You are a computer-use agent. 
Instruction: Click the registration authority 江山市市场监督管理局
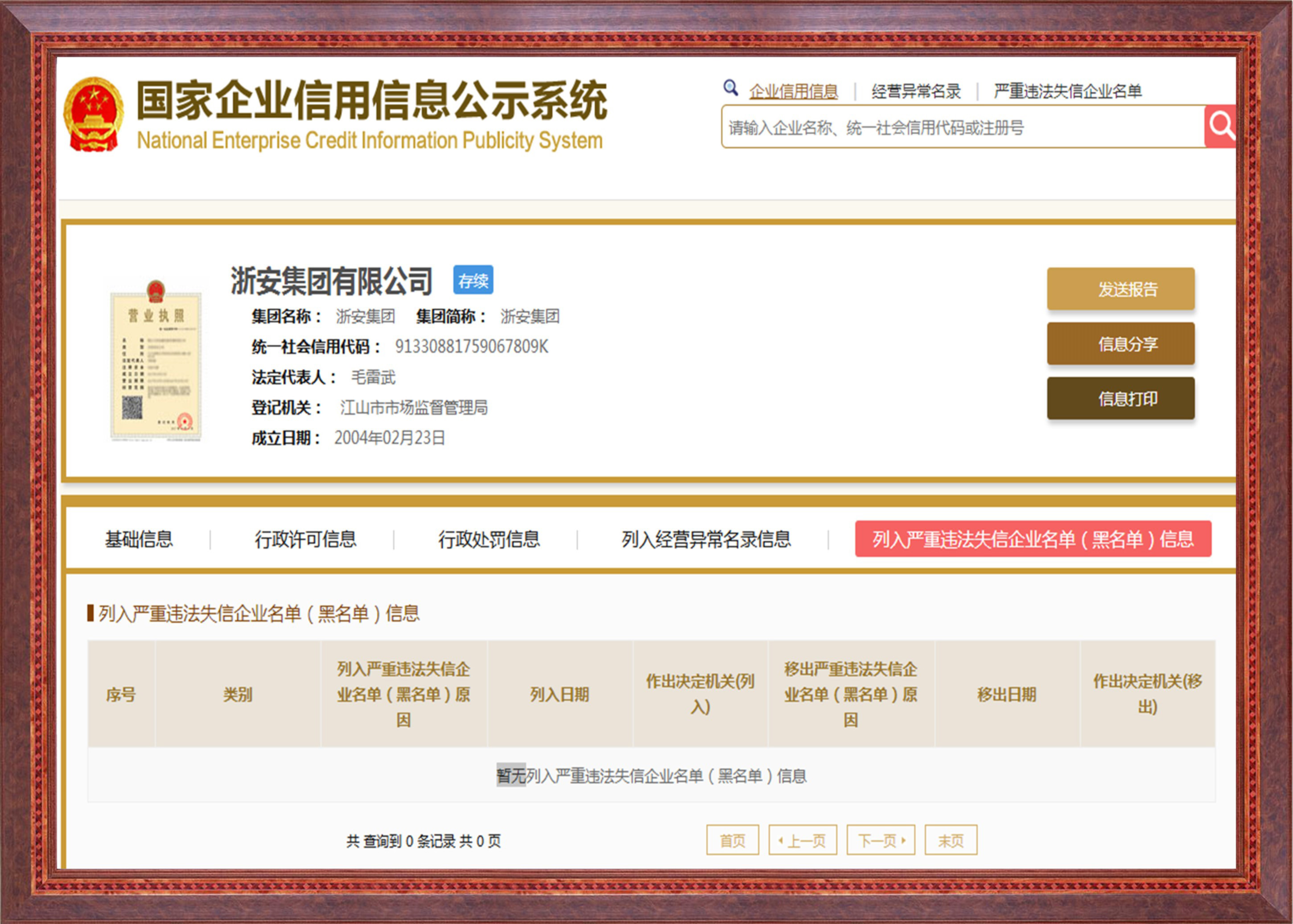point(414,408)
